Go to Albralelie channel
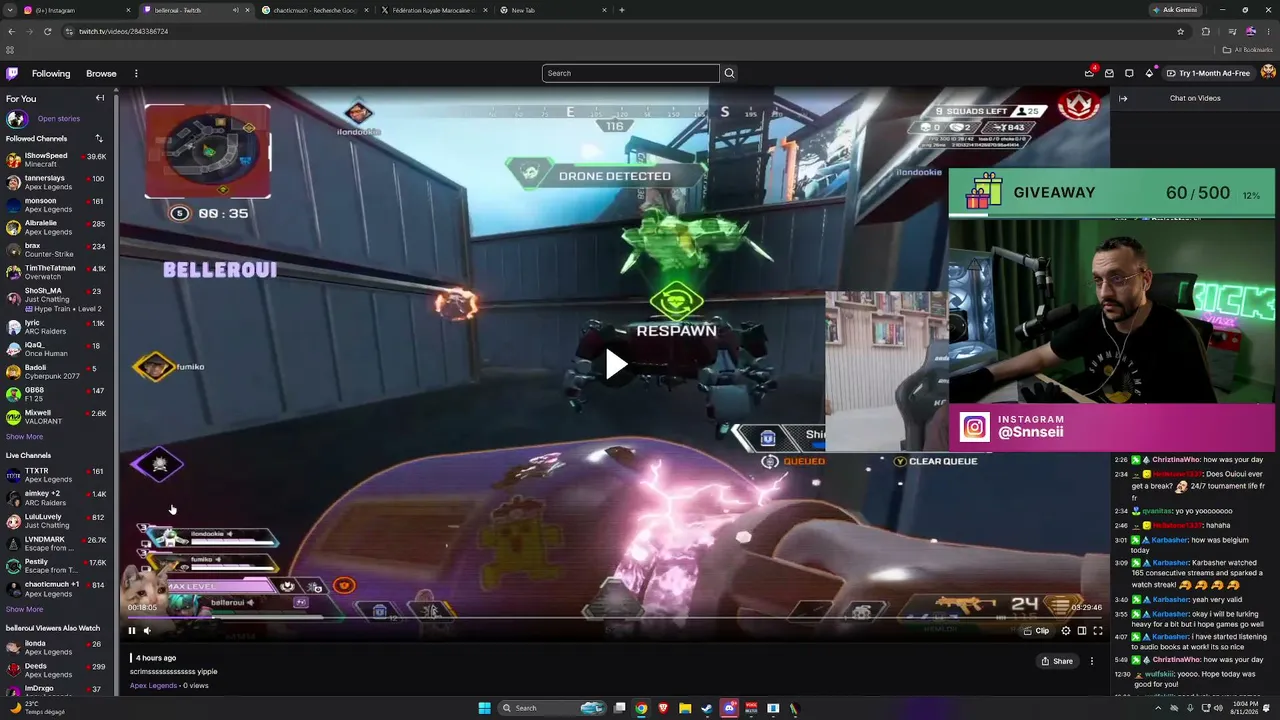Viewport: 1280px width, 720px height. coord(56,227)
